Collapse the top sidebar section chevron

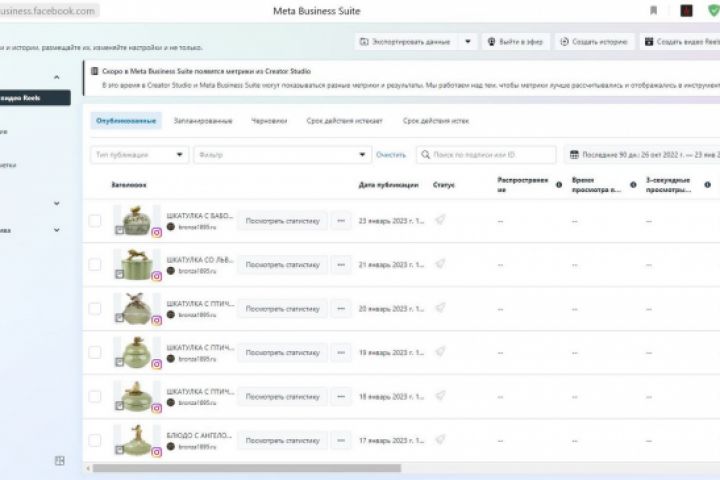[56, 77]
